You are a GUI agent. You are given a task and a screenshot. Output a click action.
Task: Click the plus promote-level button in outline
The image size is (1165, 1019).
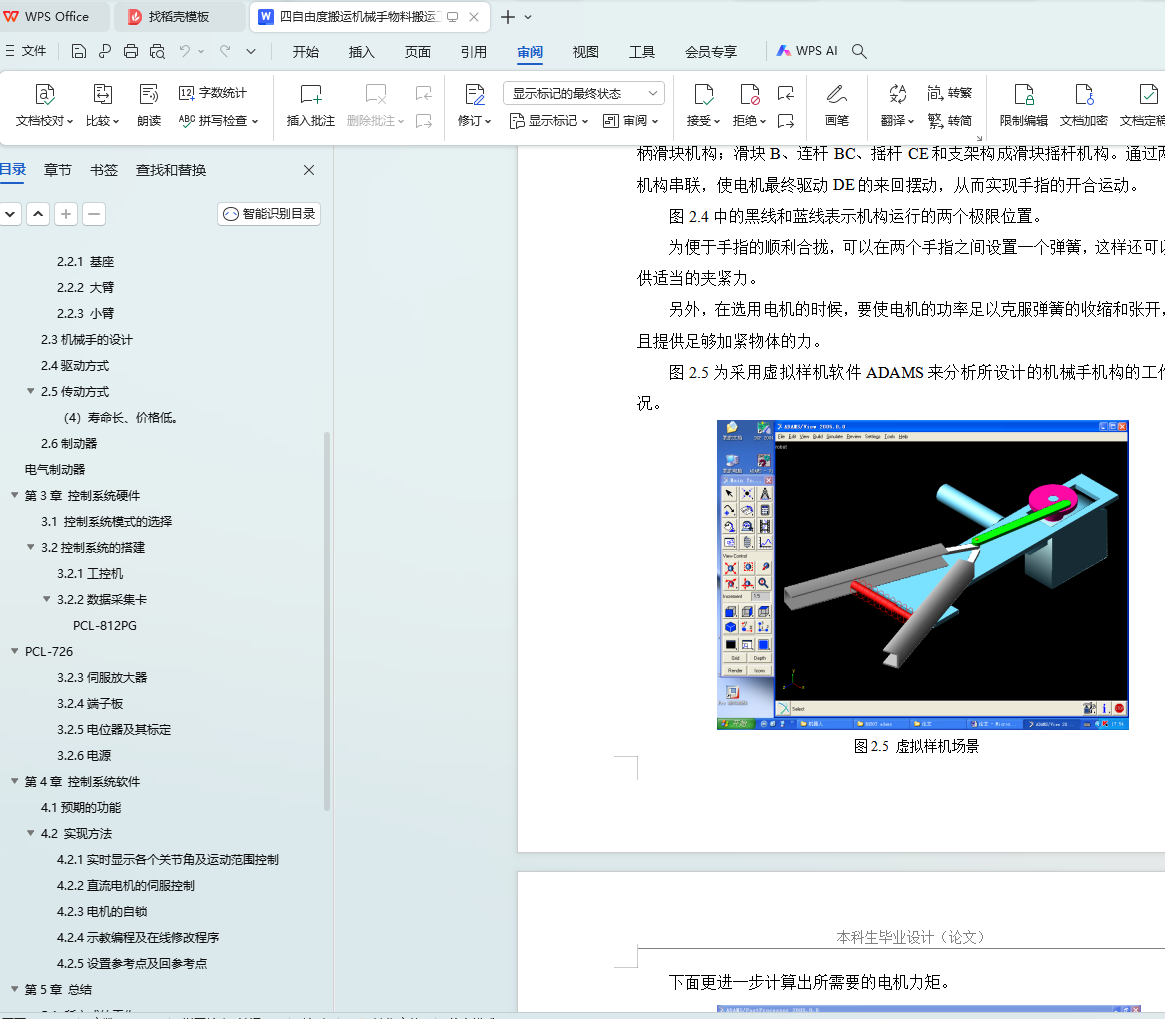point(66,214)
